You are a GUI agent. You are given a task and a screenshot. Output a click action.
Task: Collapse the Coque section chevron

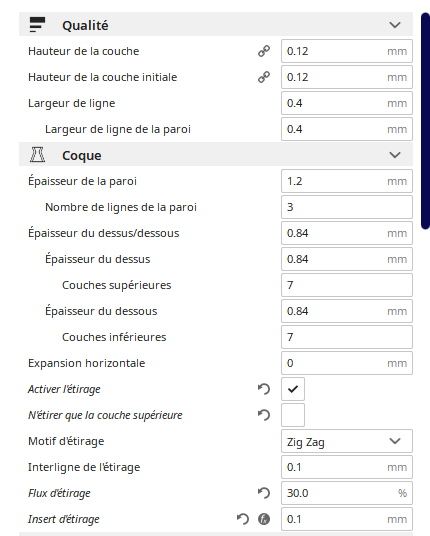coord(395,155)
